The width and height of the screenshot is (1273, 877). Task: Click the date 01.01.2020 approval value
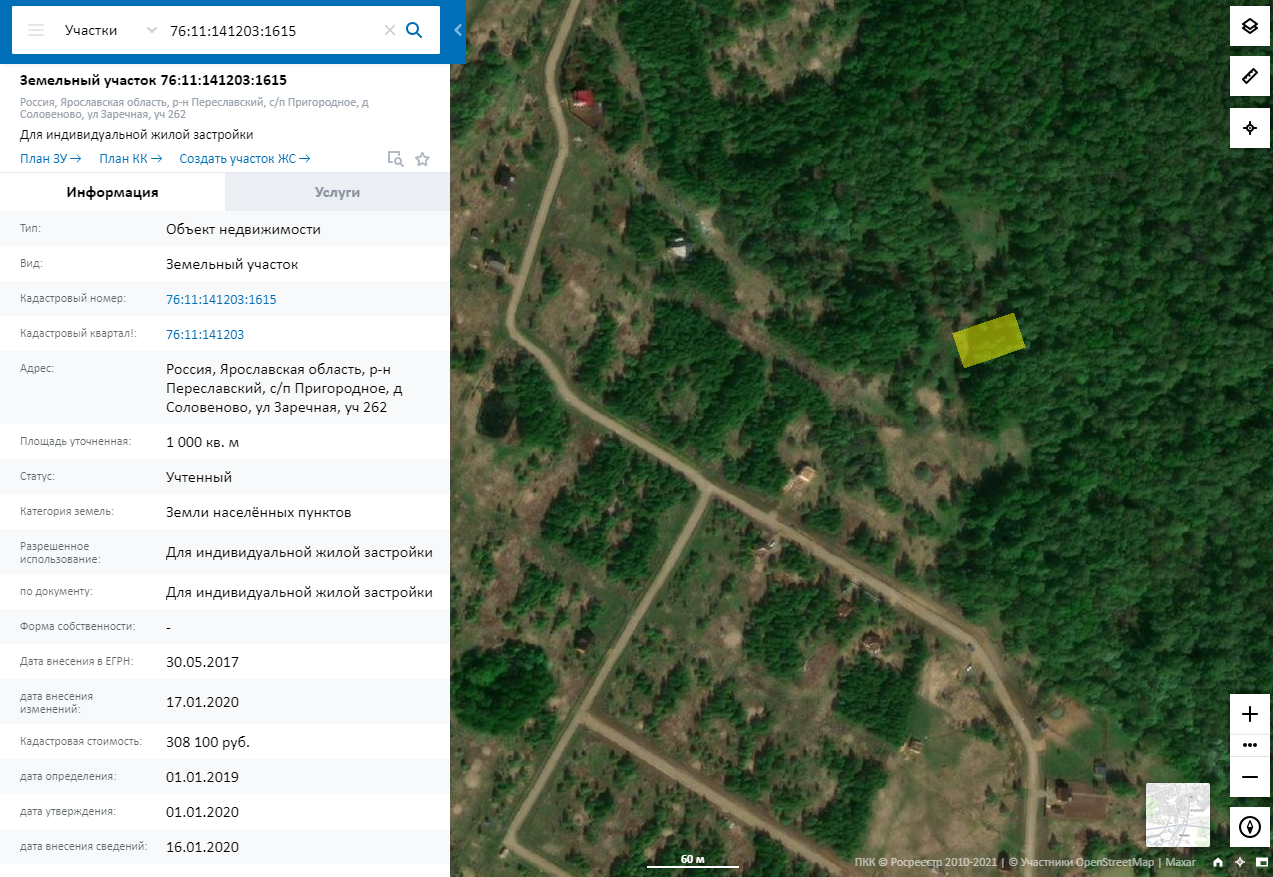click(x=203, y=812)
